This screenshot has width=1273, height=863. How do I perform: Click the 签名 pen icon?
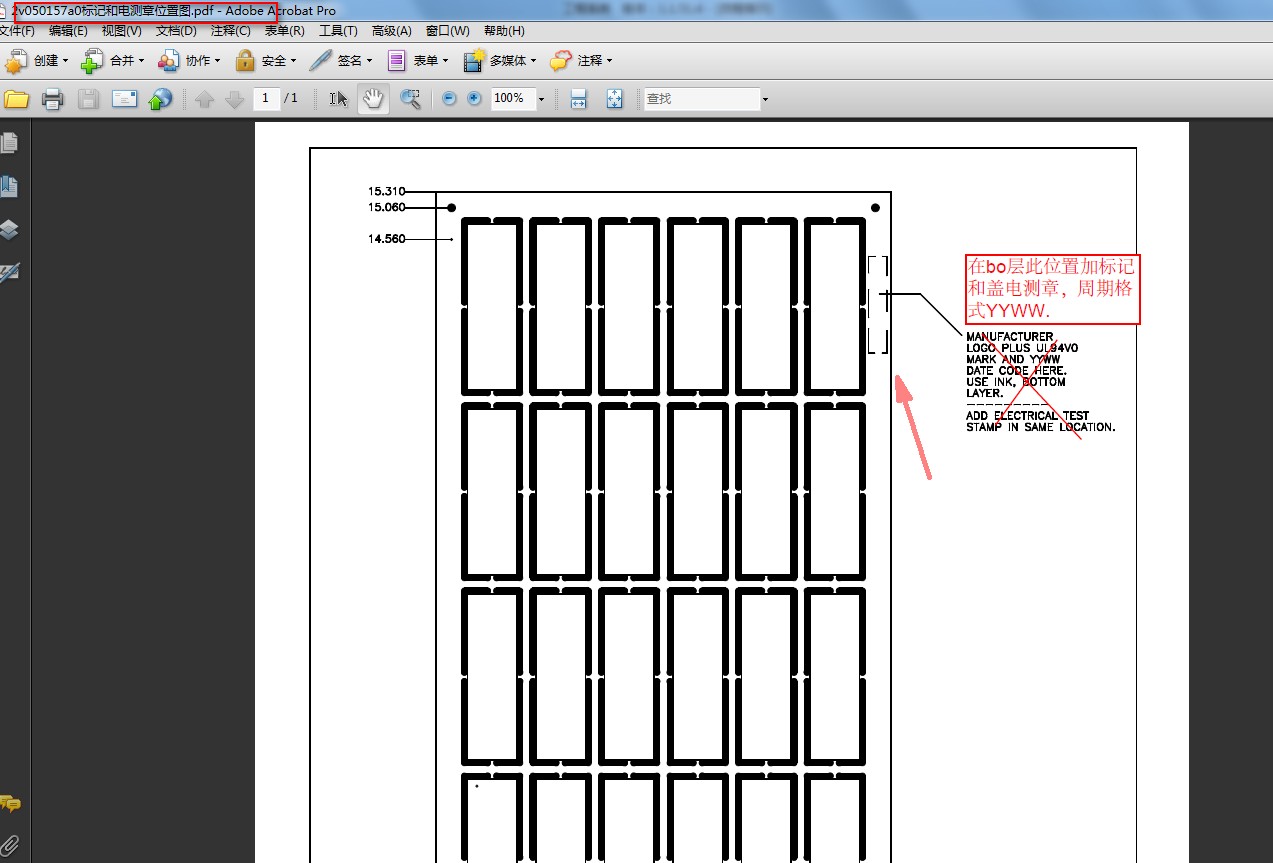[320, 61]
